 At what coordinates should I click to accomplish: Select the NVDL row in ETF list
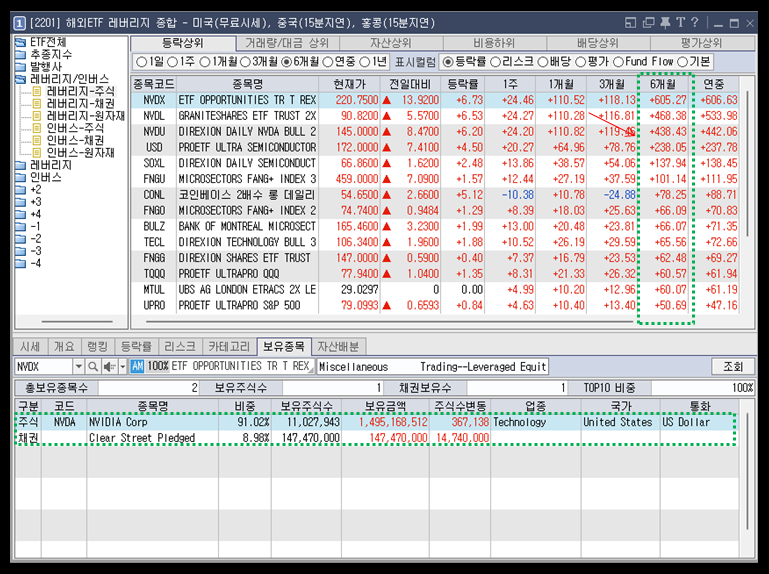(x=435, y=116)
